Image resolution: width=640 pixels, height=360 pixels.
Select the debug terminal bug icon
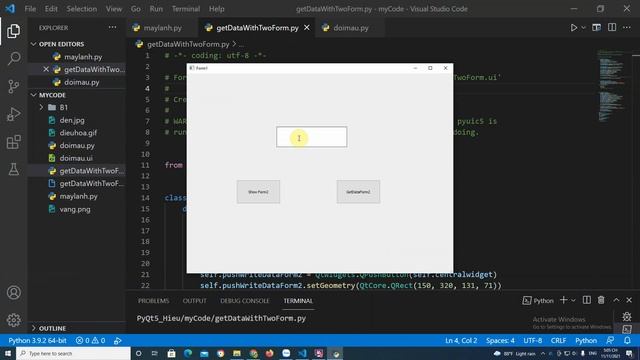pos(627,316)
